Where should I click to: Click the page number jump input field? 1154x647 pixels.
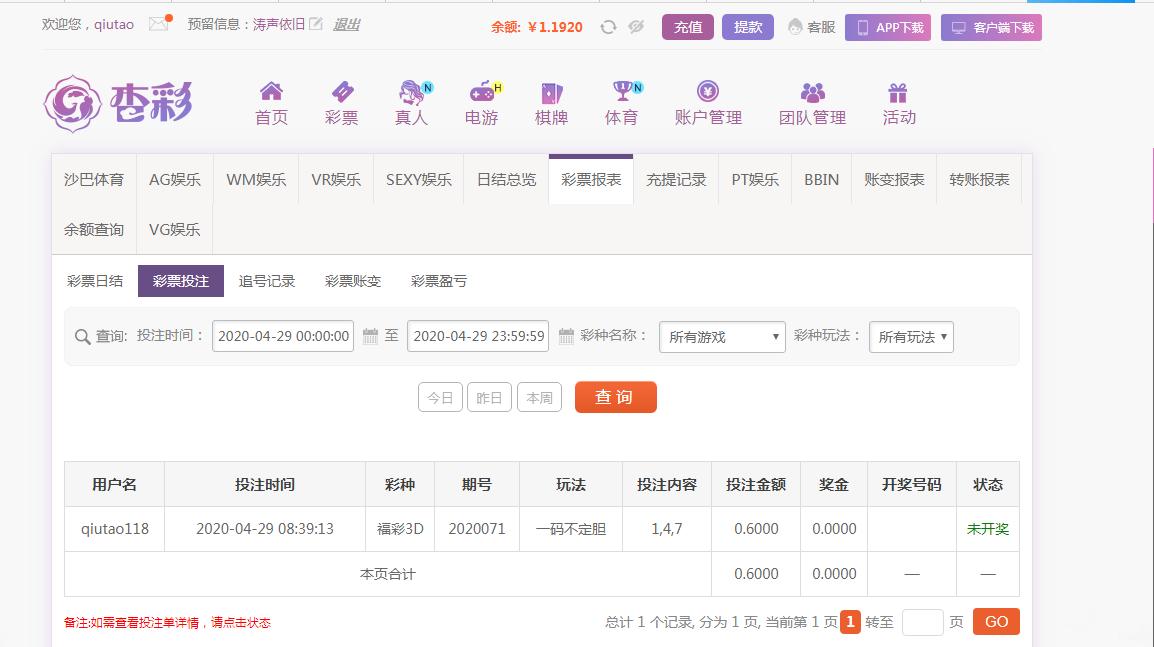pyautogui.click(x=922, y=623)
